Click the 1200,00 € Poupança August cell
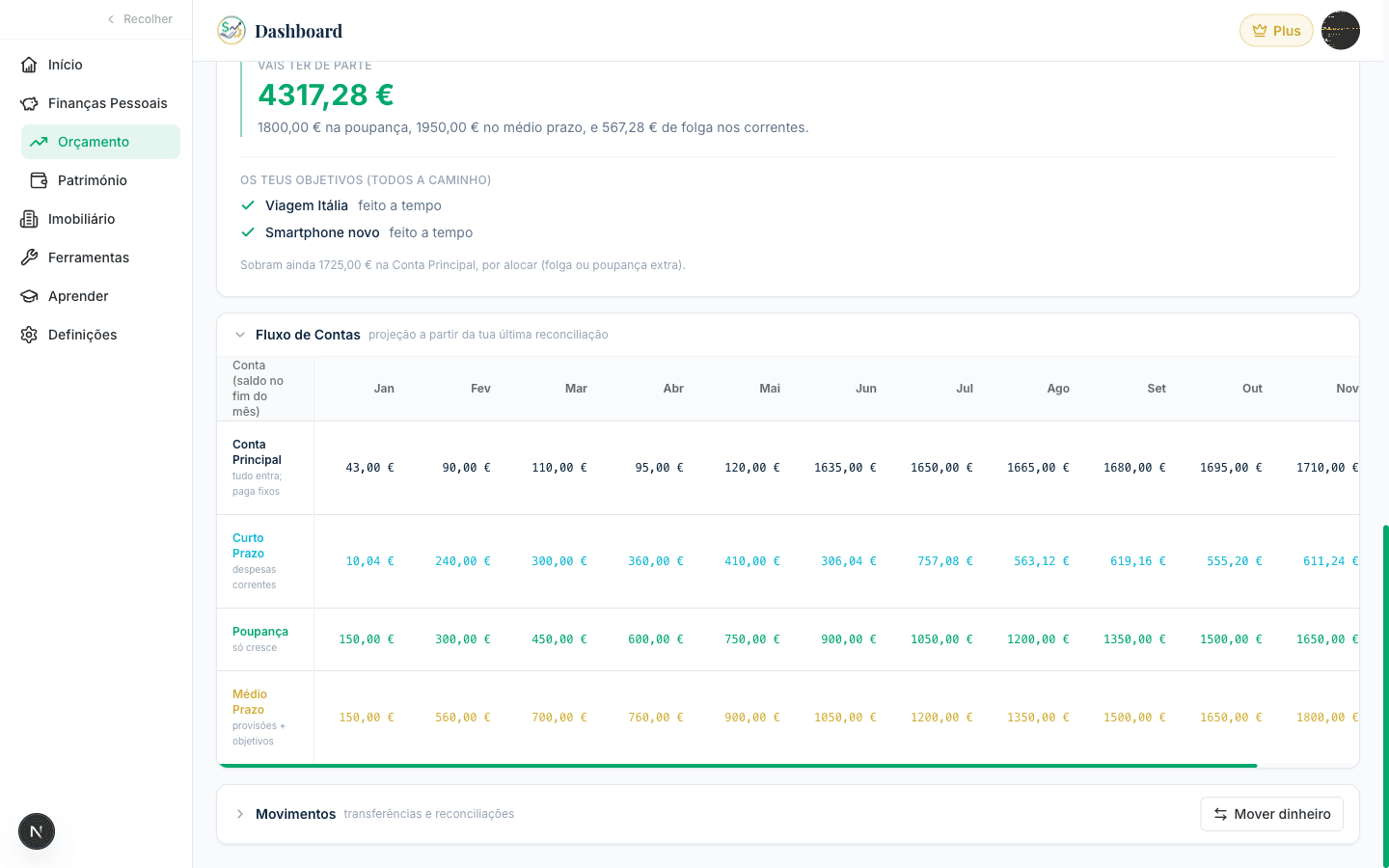This screenshot has width=1389, height=868. coord(1038,639)
